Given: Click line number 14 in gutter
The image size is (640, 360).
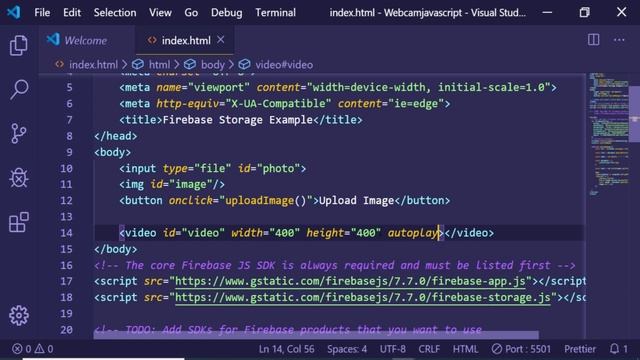Looking at the screenshot, I should pos(66,233).
